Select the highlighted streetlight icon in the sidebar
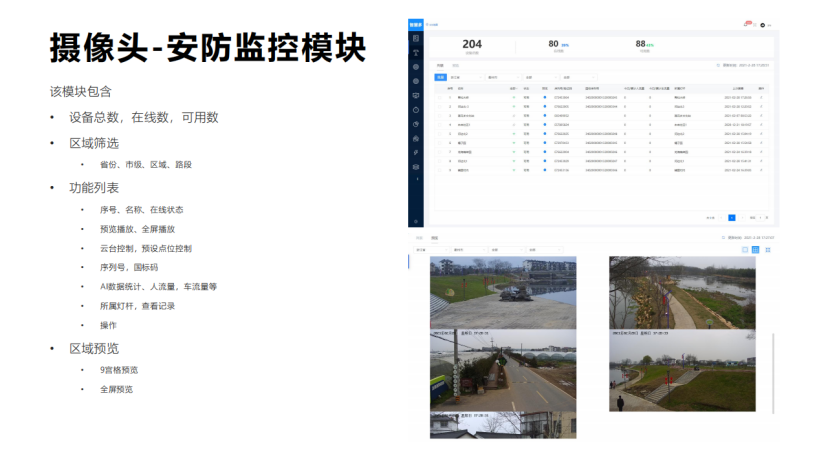 416,53
